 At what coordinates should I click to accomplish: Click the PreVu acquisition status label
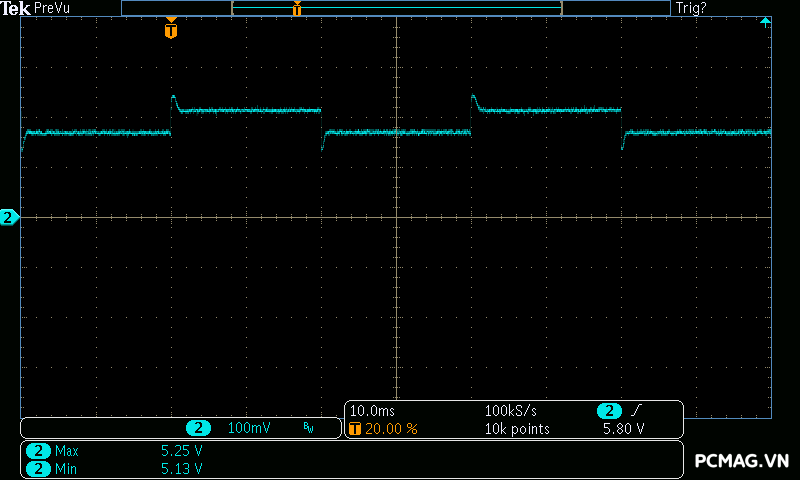(53, 8)
